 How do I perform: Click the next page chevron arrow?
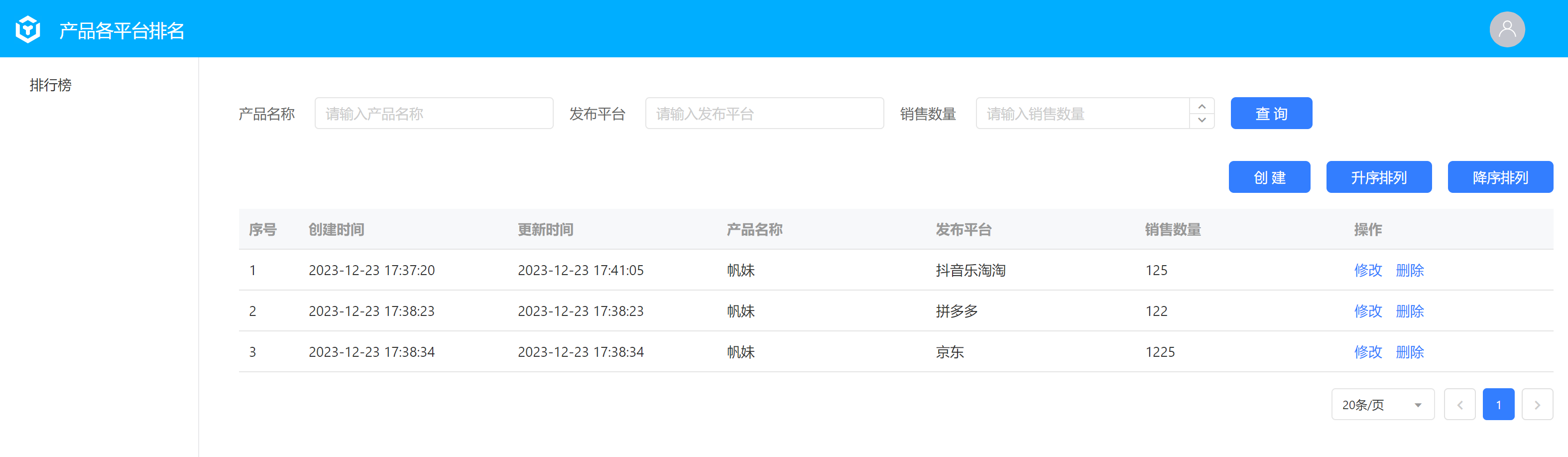coord(1538,404)
